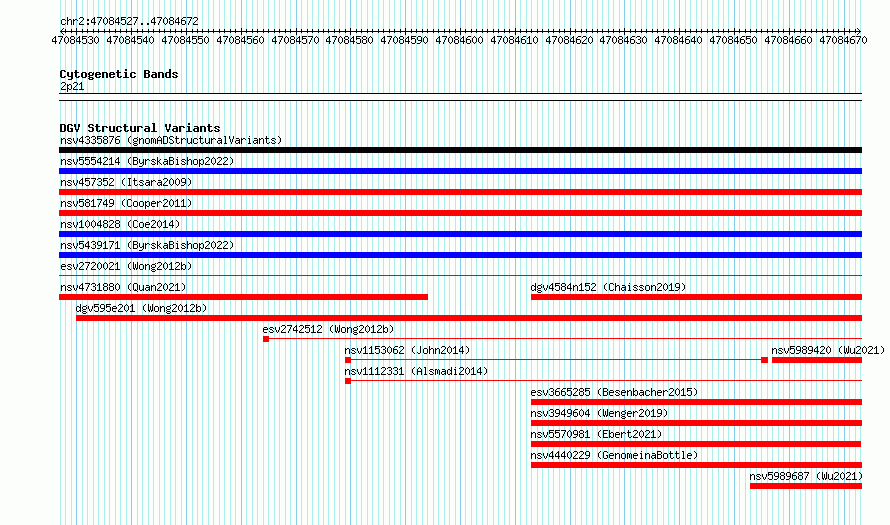890x525 pixels.
Task: Click ruler position 47084570
Action: (295, 40)
